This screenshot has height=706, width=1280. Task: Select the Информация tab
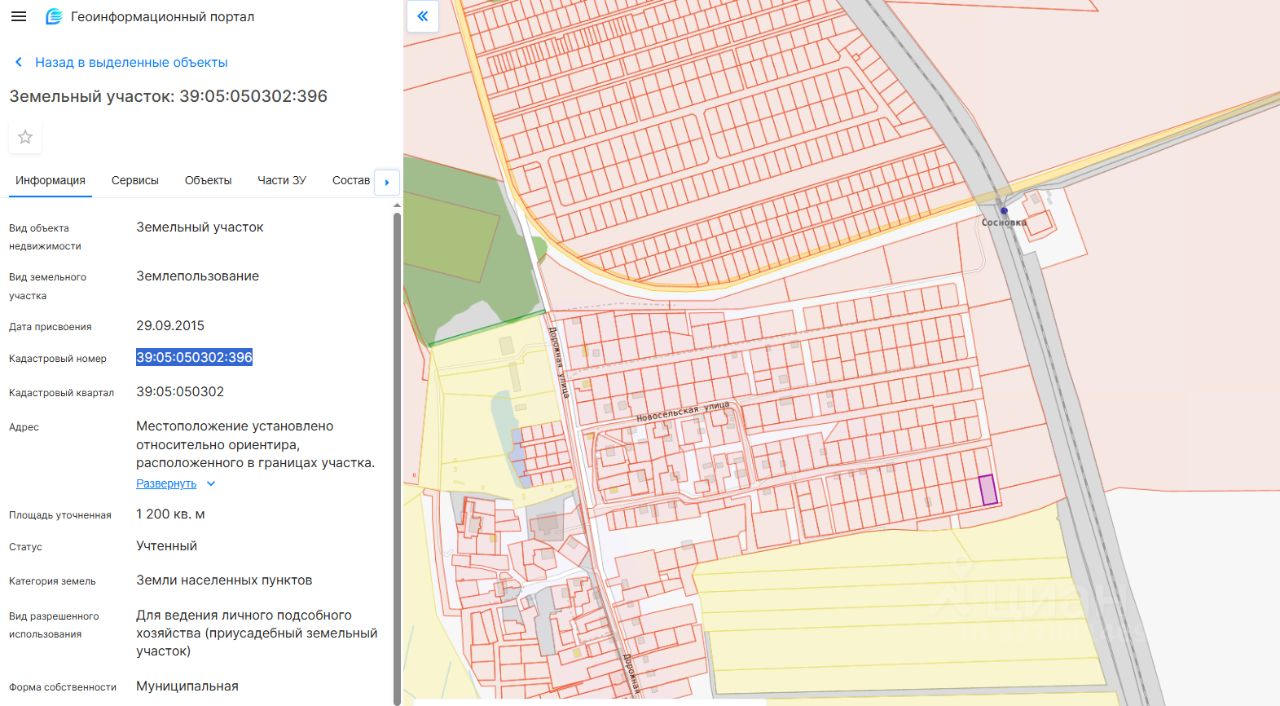(50, 180)
